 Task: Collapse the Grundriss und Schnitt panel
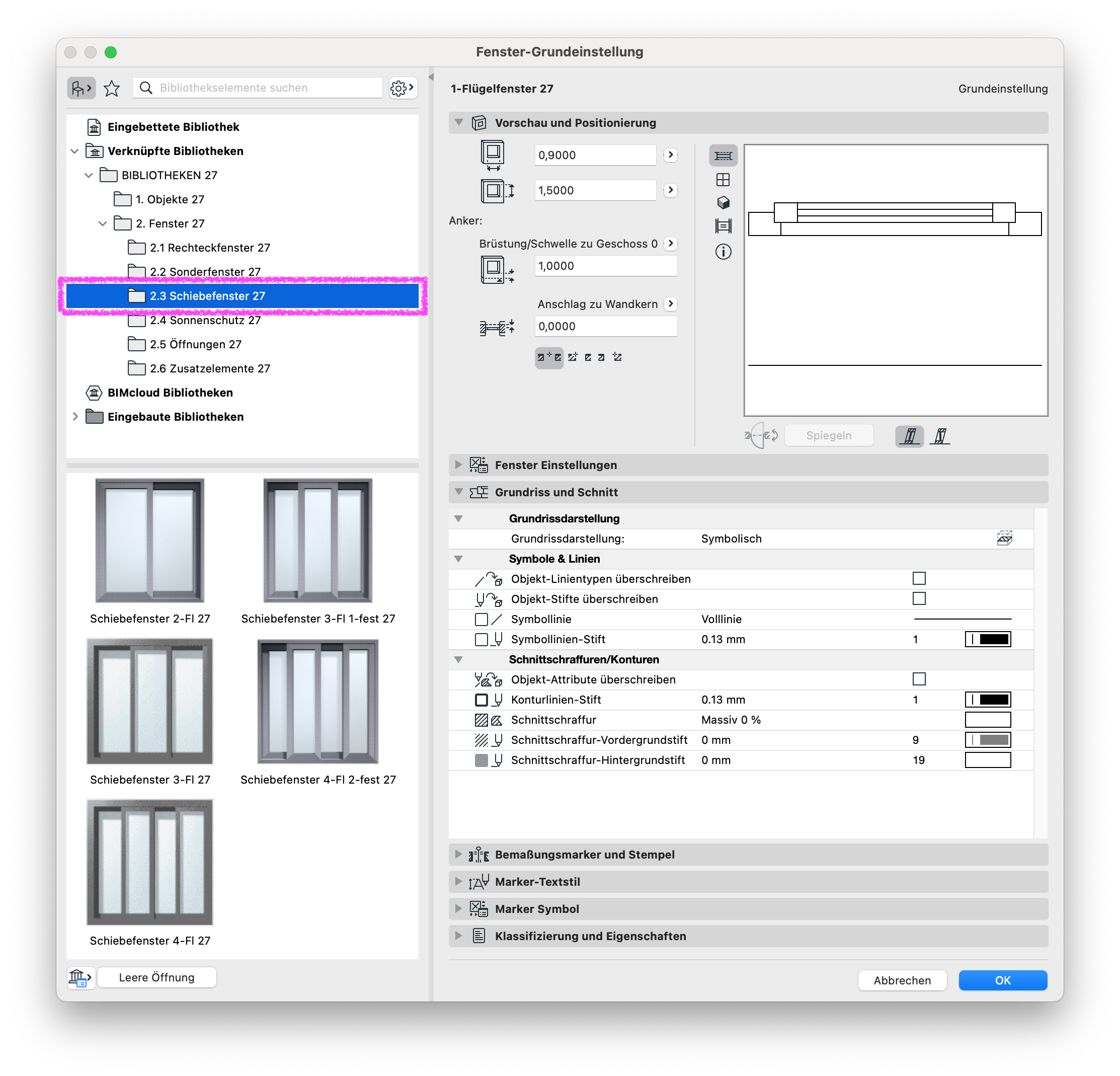tap(458, 492)
